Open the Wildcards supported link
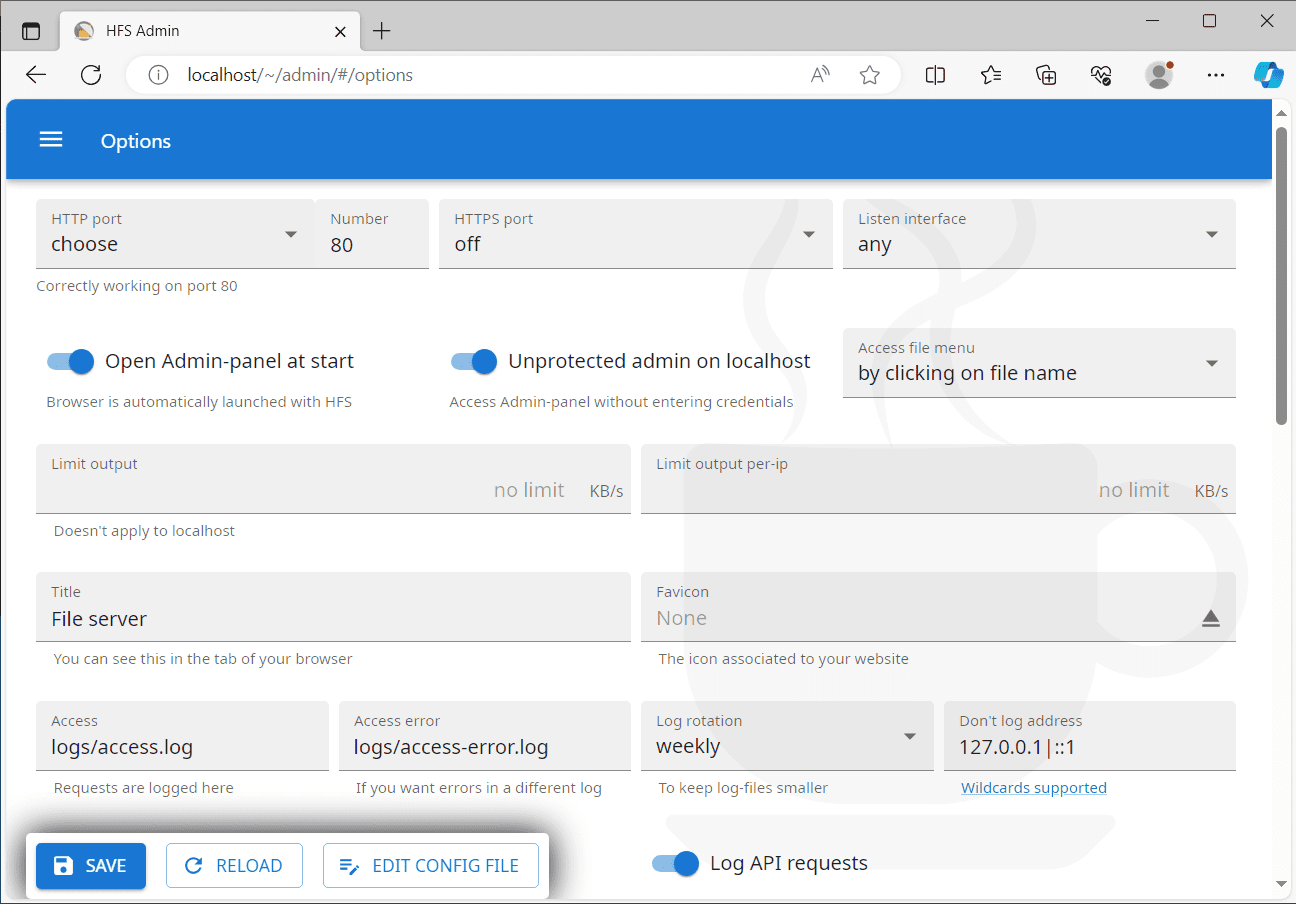Screen dimensions: 1296x904 (x=1033, y=788)
